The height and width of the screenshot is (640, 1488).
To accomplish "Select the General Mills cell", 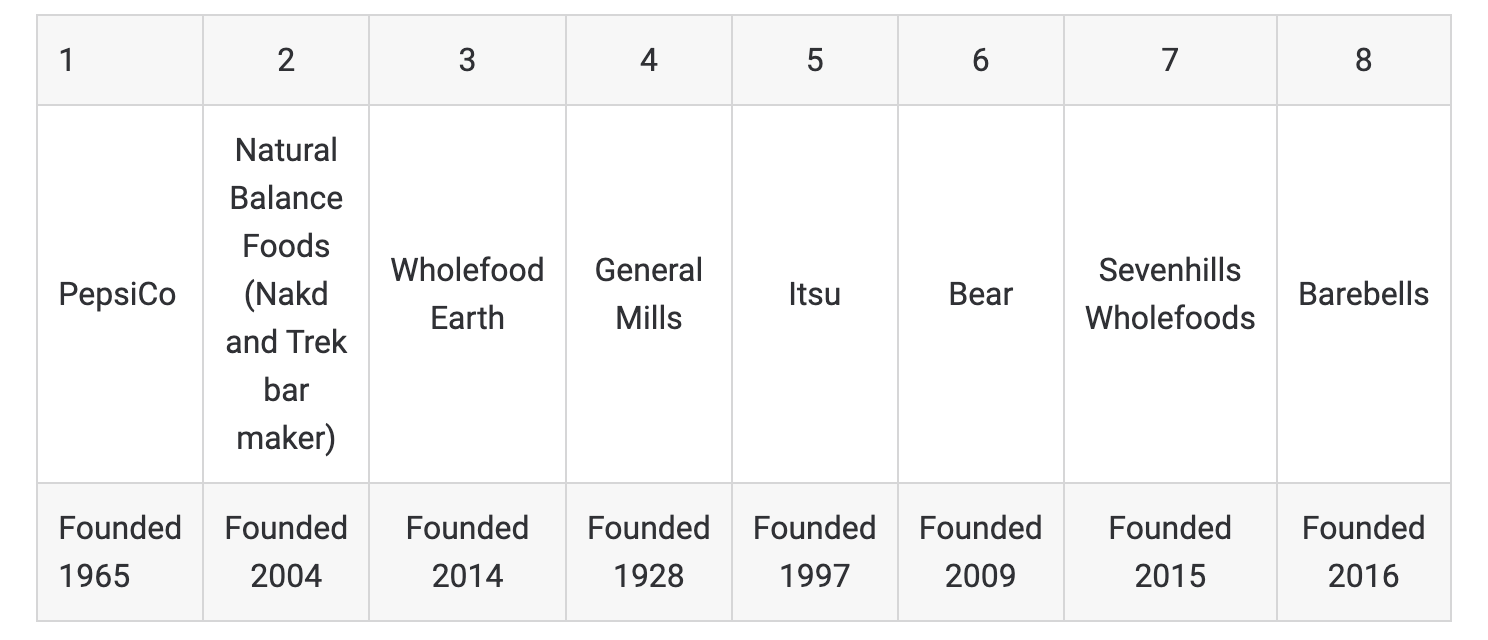I will 649,294.
